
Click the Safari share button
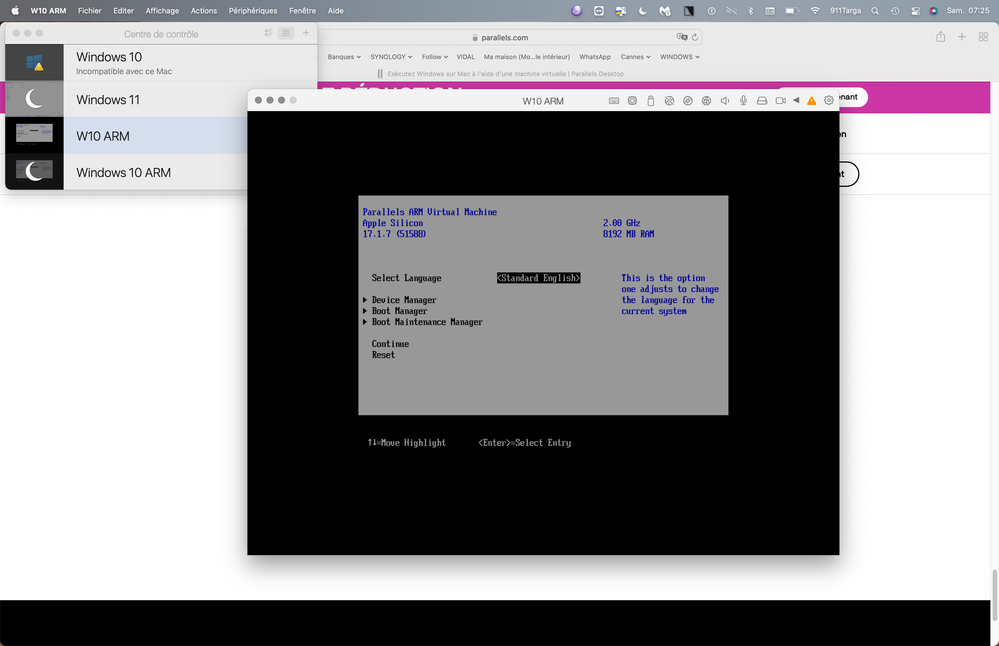click(940, 36)
